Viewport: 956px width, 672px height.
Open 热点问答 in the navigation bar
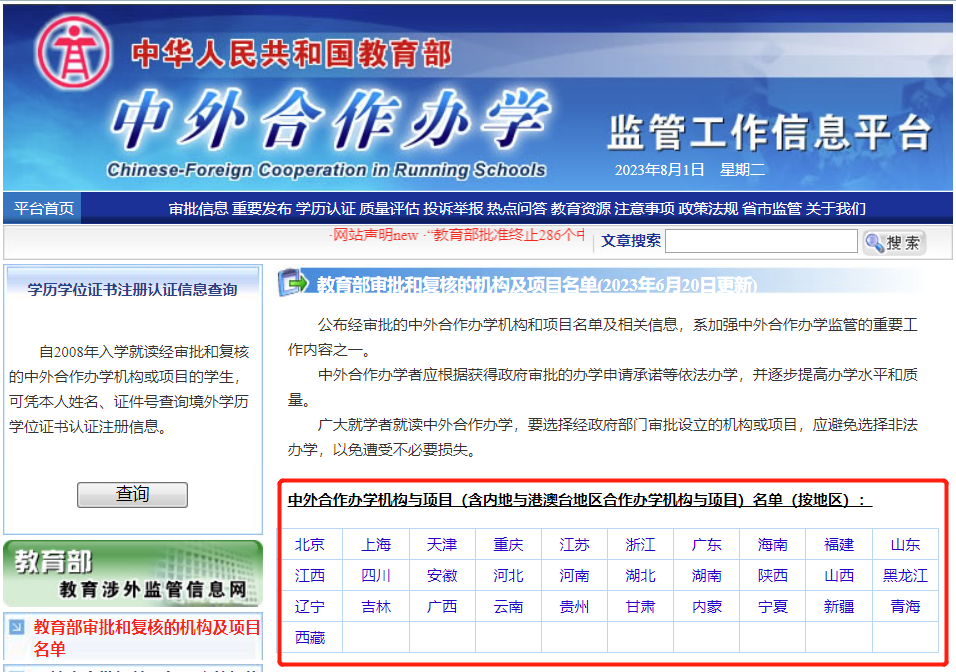517,209
